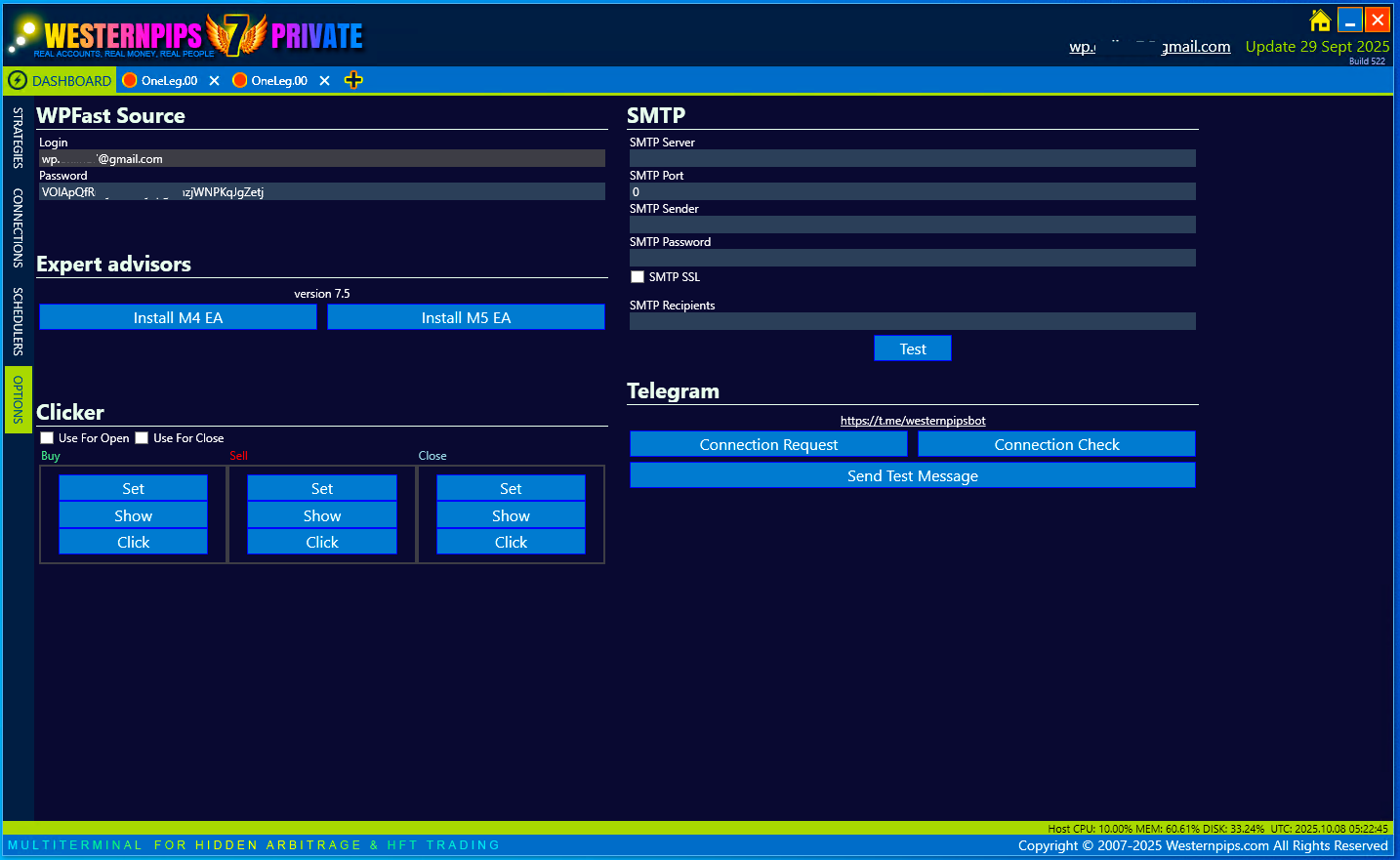This screenshot has width=1400, height=860.
Task: Click Show in the Close clicker box
Action: (511, 515)
